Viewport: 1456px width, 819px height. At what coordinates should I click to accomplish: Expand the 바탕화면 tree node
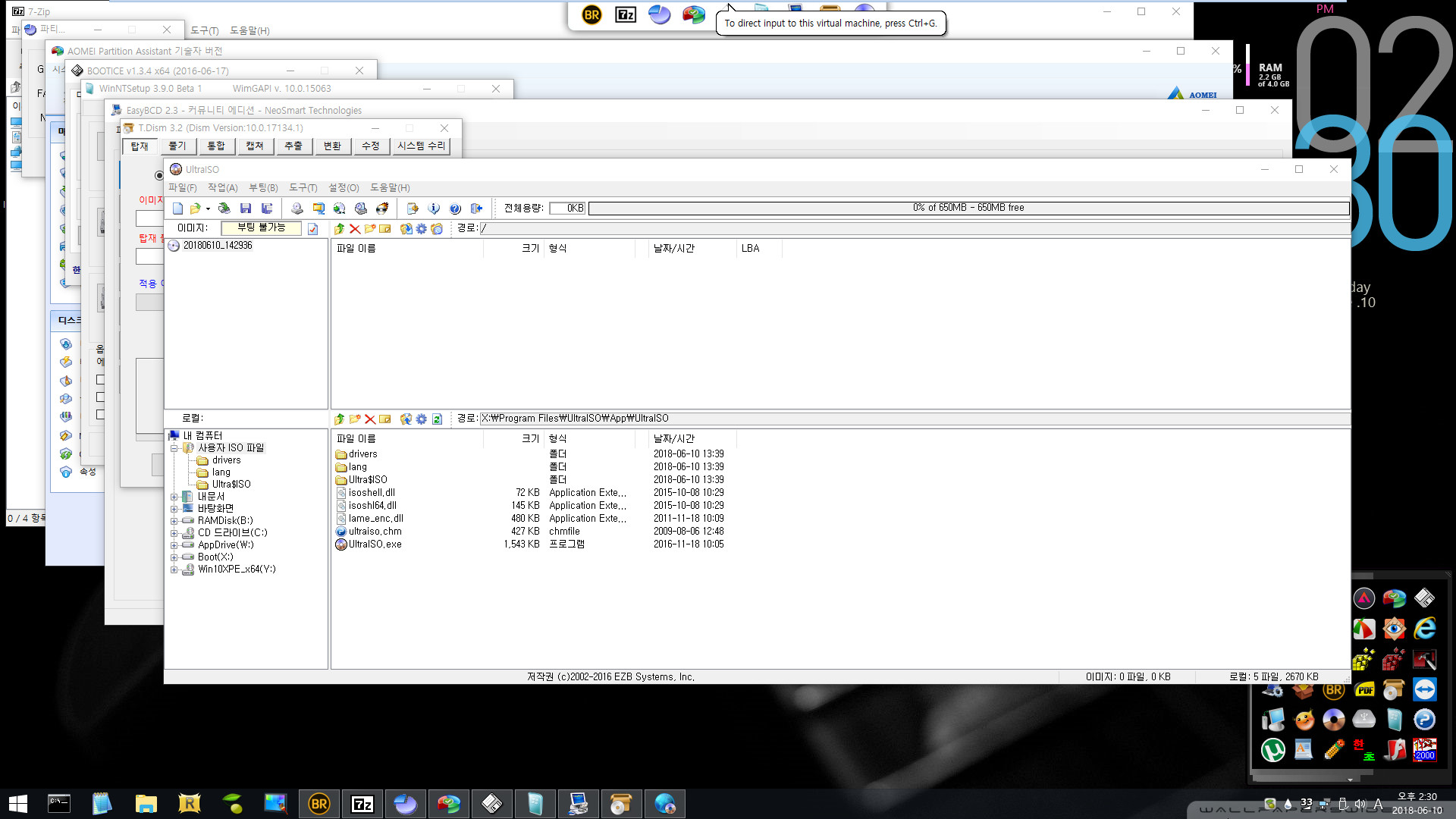(x=174, y=509)
